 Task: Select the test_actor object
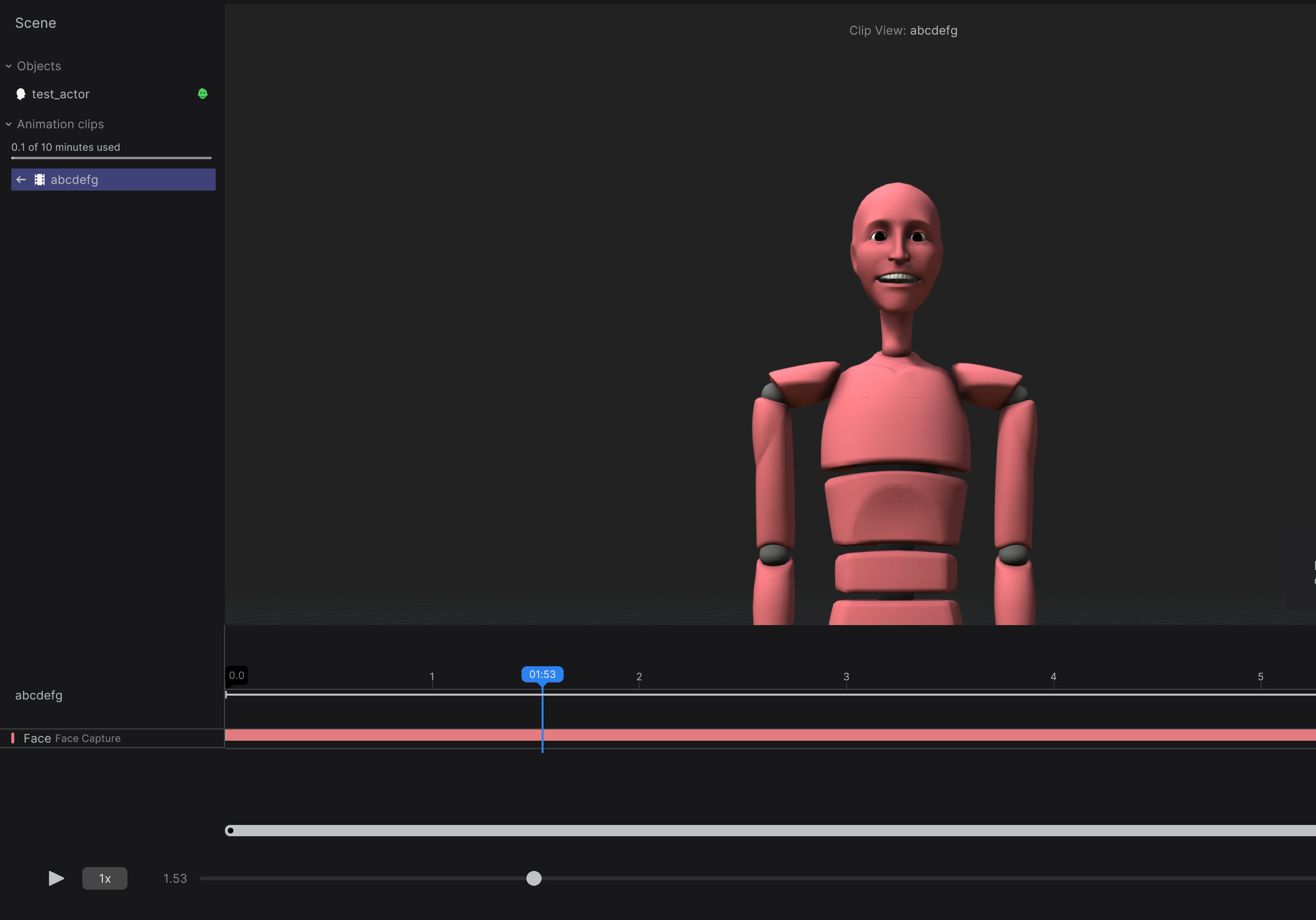click(61, 94)
